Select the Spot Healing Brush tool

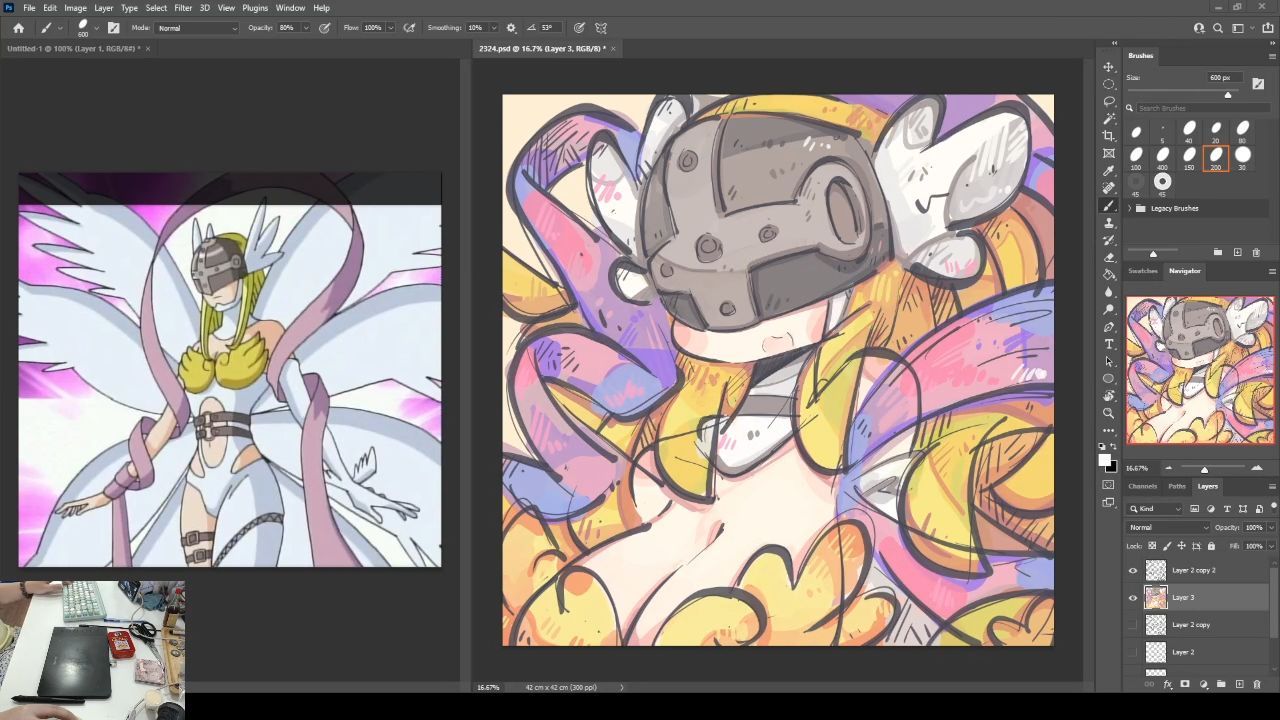point(1108,188)
